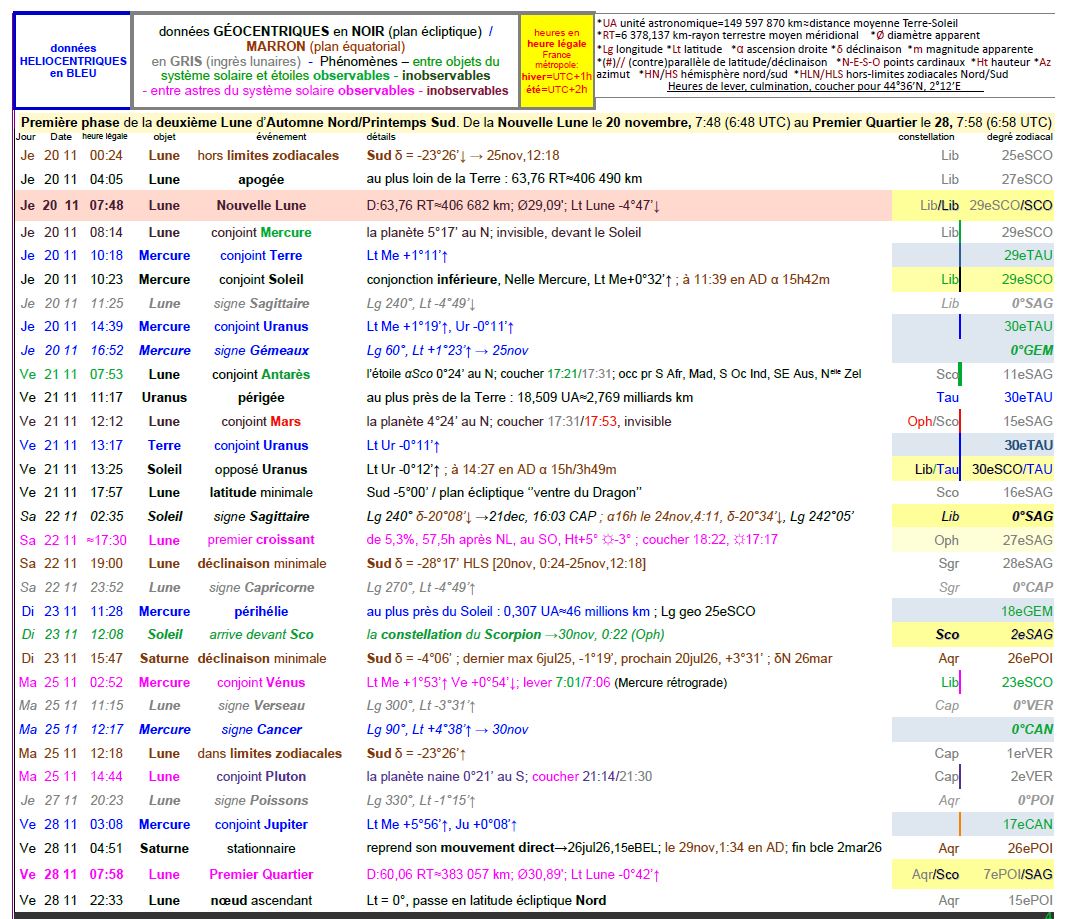The height and width of the screenshot is (919, 1071).
Task: Click the Sco cell highlighted in yellow
Action: point(946,635)
